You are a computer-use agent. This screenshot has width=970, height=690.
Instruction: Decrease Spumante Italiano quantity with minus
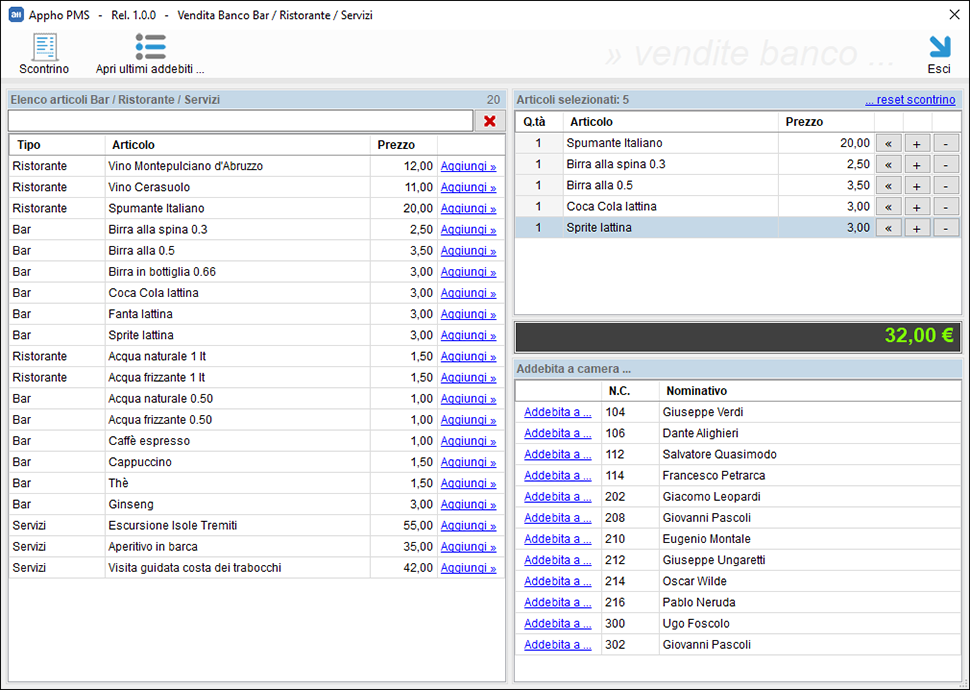946,144
